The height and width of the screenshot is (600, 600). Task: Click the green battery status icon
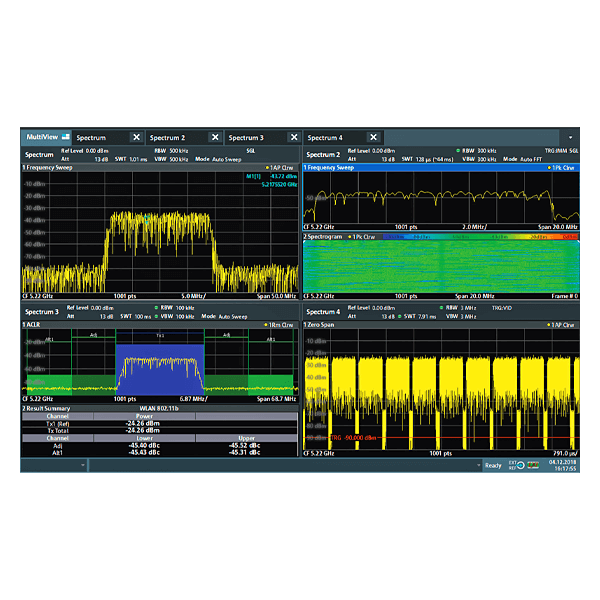click(x=533, y=465)
